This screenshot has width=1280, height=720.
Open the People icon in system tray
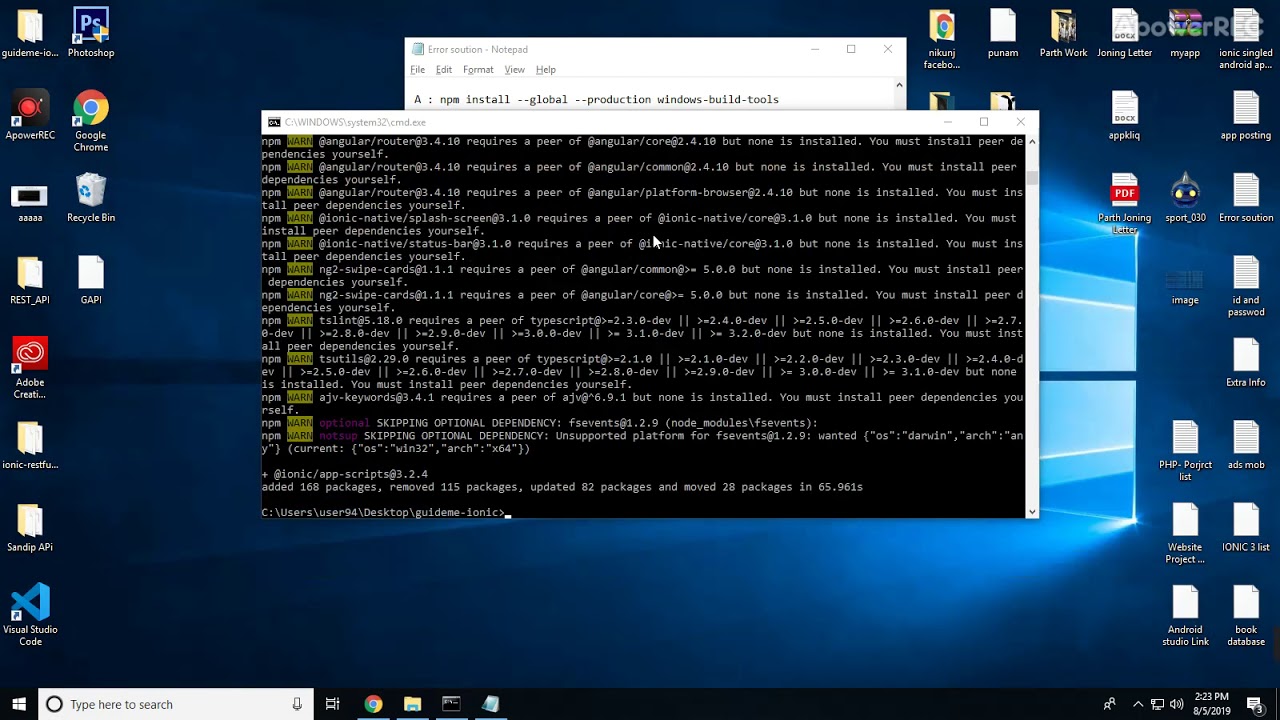coord(1109,704)
